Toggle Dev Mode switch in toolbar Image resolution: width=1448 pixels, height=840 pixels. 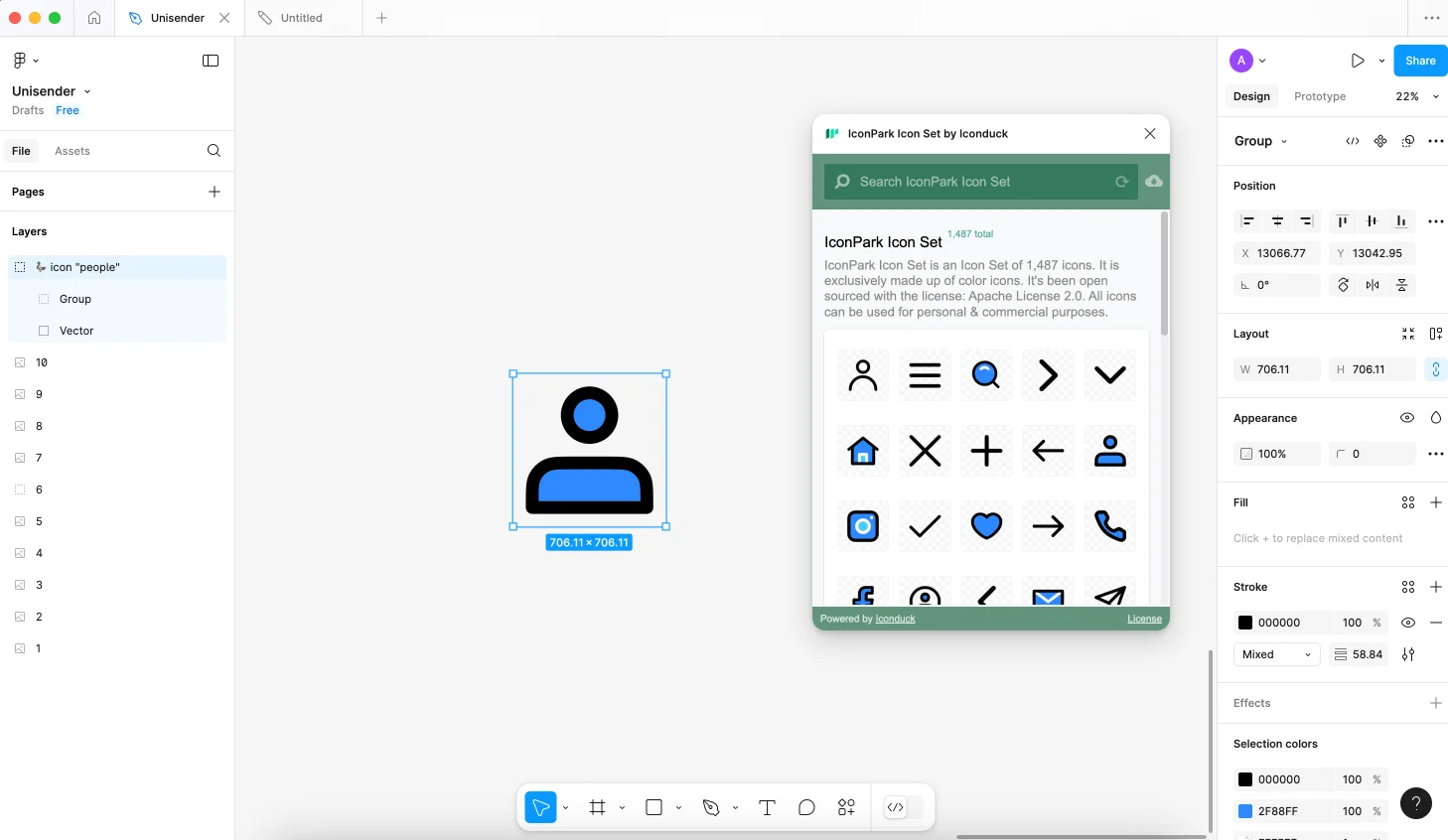tap(903, 808)
